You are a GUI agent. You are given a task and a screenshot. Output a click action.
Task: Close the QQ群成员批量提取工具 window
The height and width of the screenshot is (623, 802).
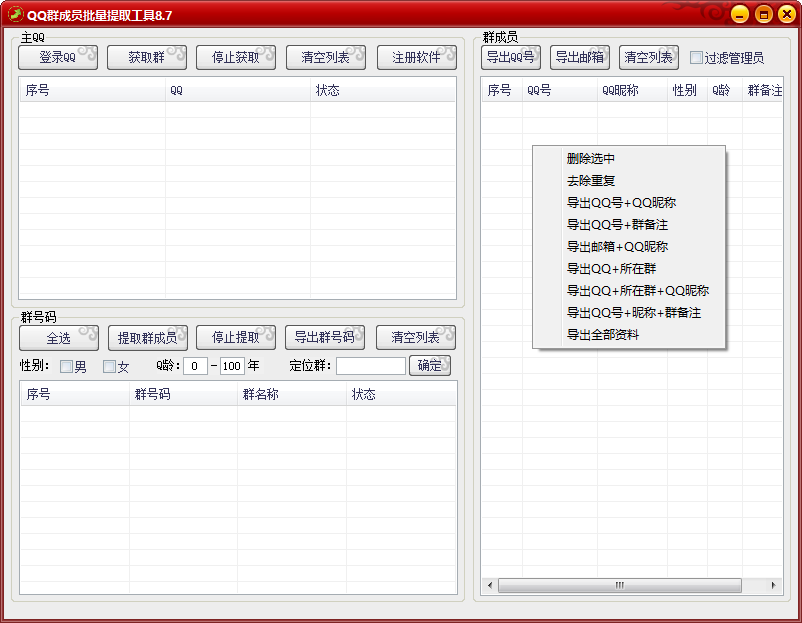[x=787, y=14]
